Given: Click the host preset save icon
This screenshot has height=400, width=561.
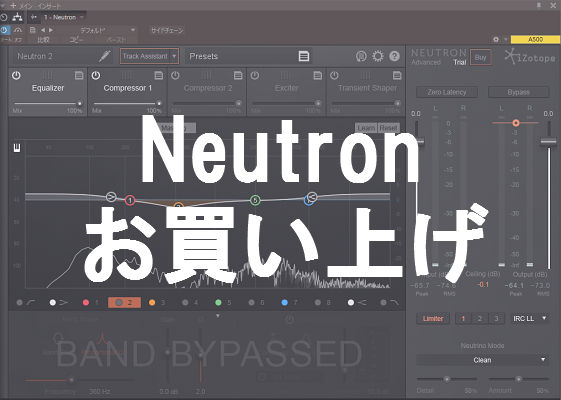Looking at the screenshot, I should point(33,30).
